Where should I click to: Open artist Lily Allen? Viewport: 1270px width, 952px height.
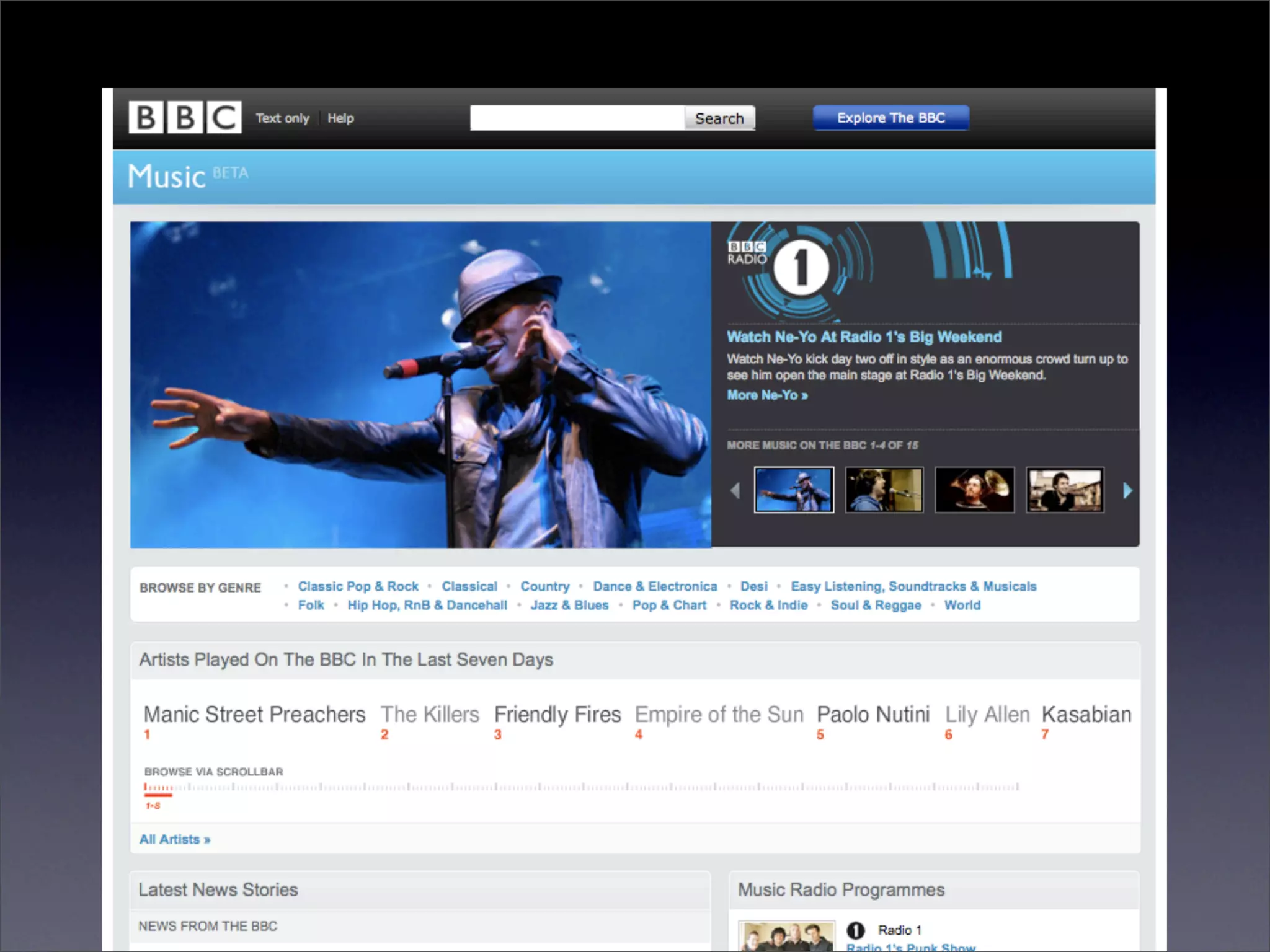[987, 715]
